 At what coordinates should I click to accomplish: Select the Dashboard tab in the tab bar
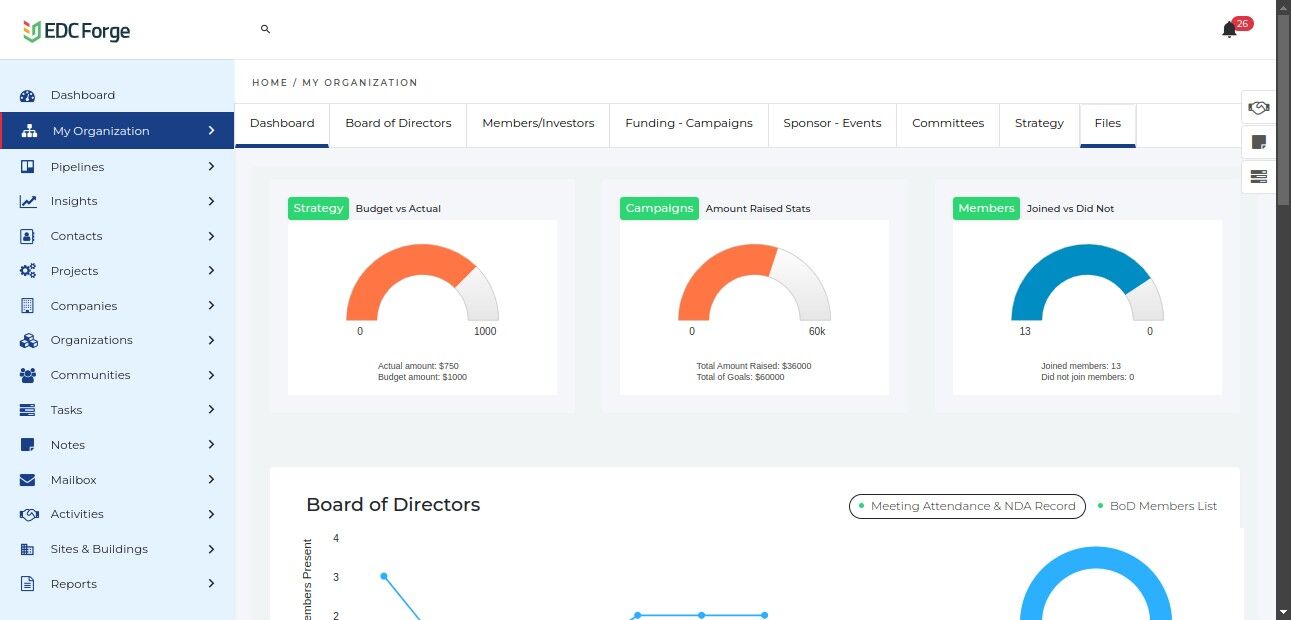tap(282, 124)
